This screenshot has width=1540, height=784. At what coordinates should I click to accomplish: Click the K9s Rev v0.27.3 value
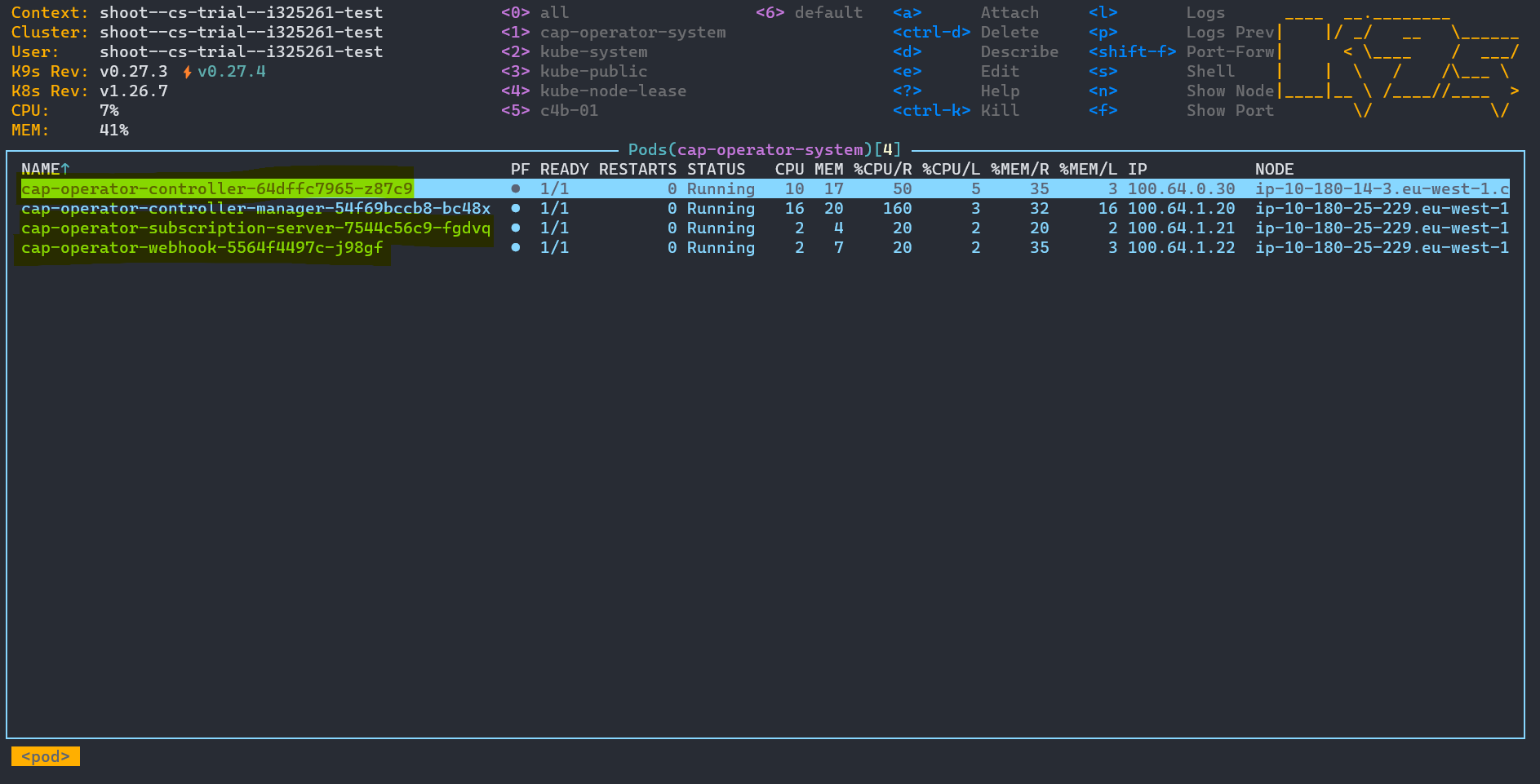coord(134,71)
